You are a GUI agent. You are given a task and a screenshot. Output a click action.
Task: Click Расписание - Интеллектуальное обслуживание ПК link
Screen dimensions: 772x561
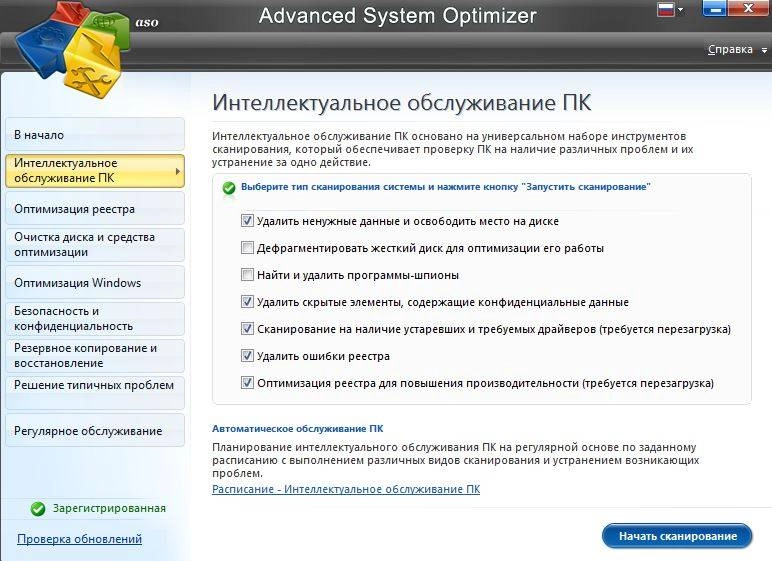pos(346,489)
